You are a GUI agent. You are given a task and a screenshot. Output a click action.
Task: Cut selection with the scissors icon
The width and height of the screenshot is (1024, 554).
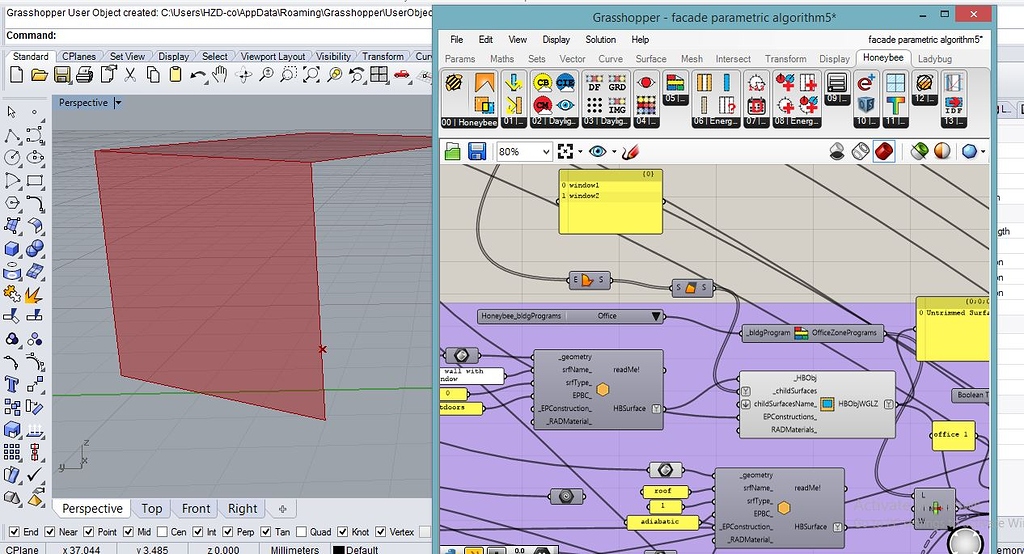click(x=130, y=75)
